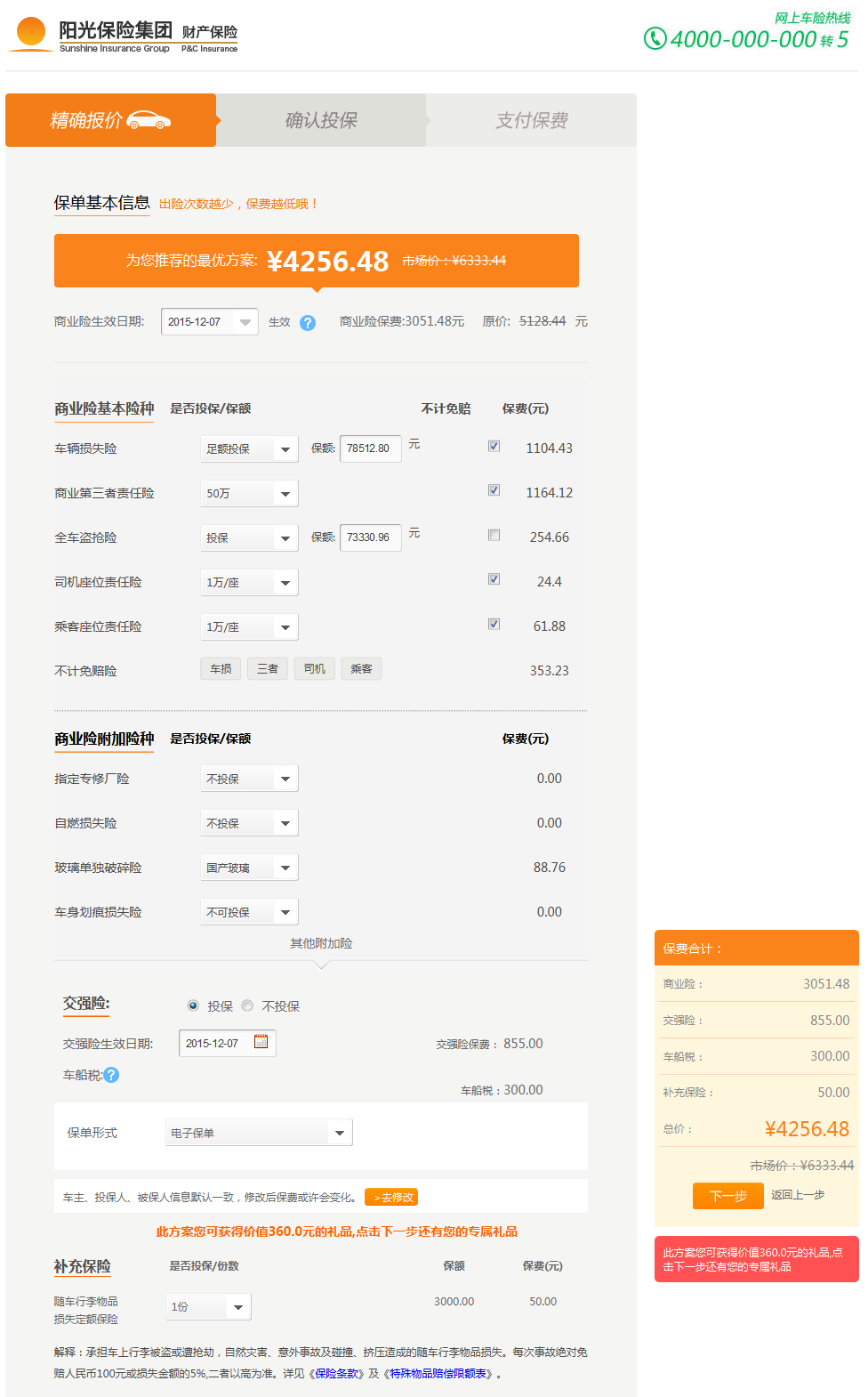
Task: Click the hotline phone icon
Action: [x=655, y=38]
